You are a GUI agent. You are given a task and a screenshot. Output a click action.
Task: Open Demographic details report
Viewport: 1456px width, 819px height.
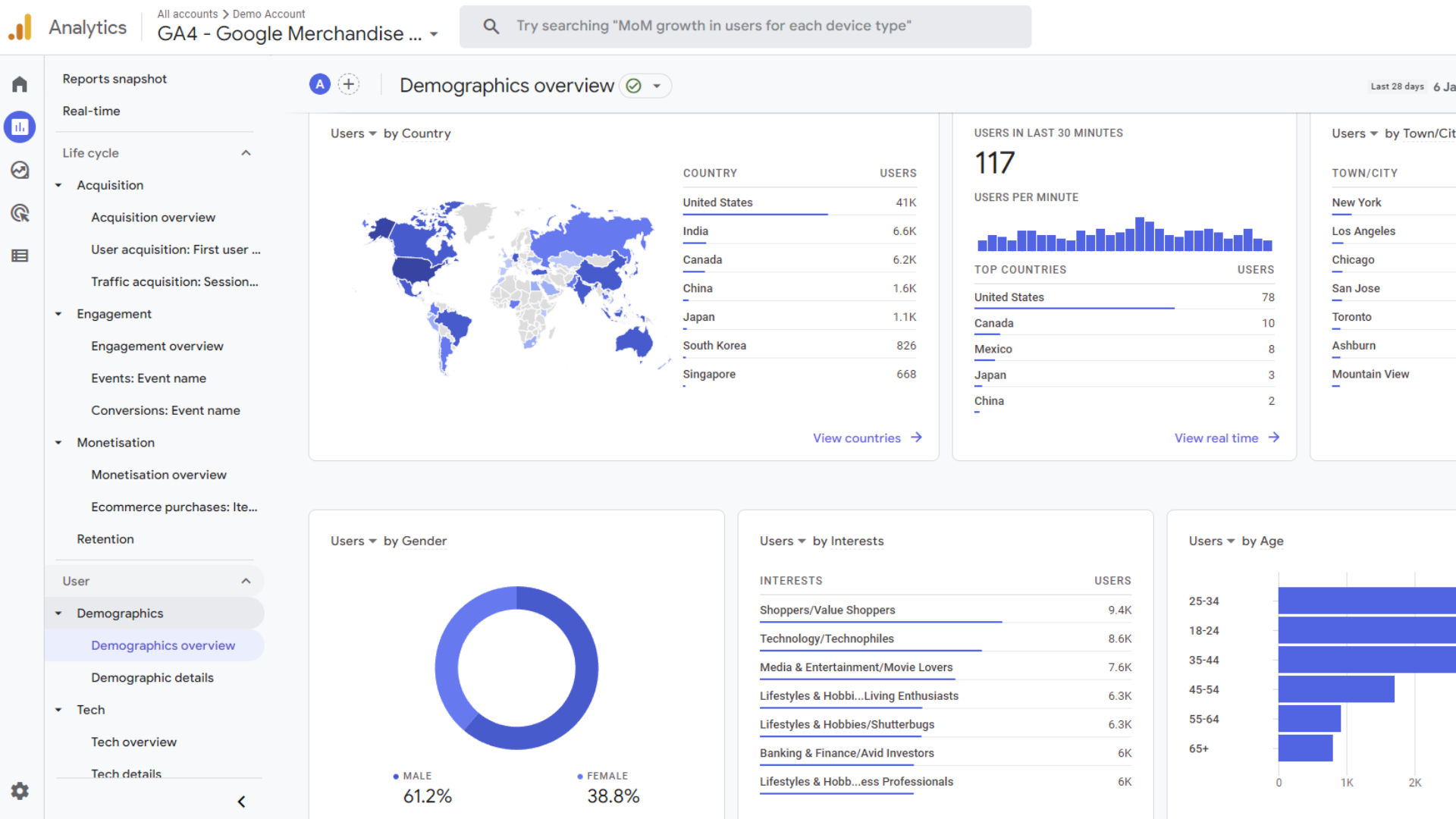[152, 678]
